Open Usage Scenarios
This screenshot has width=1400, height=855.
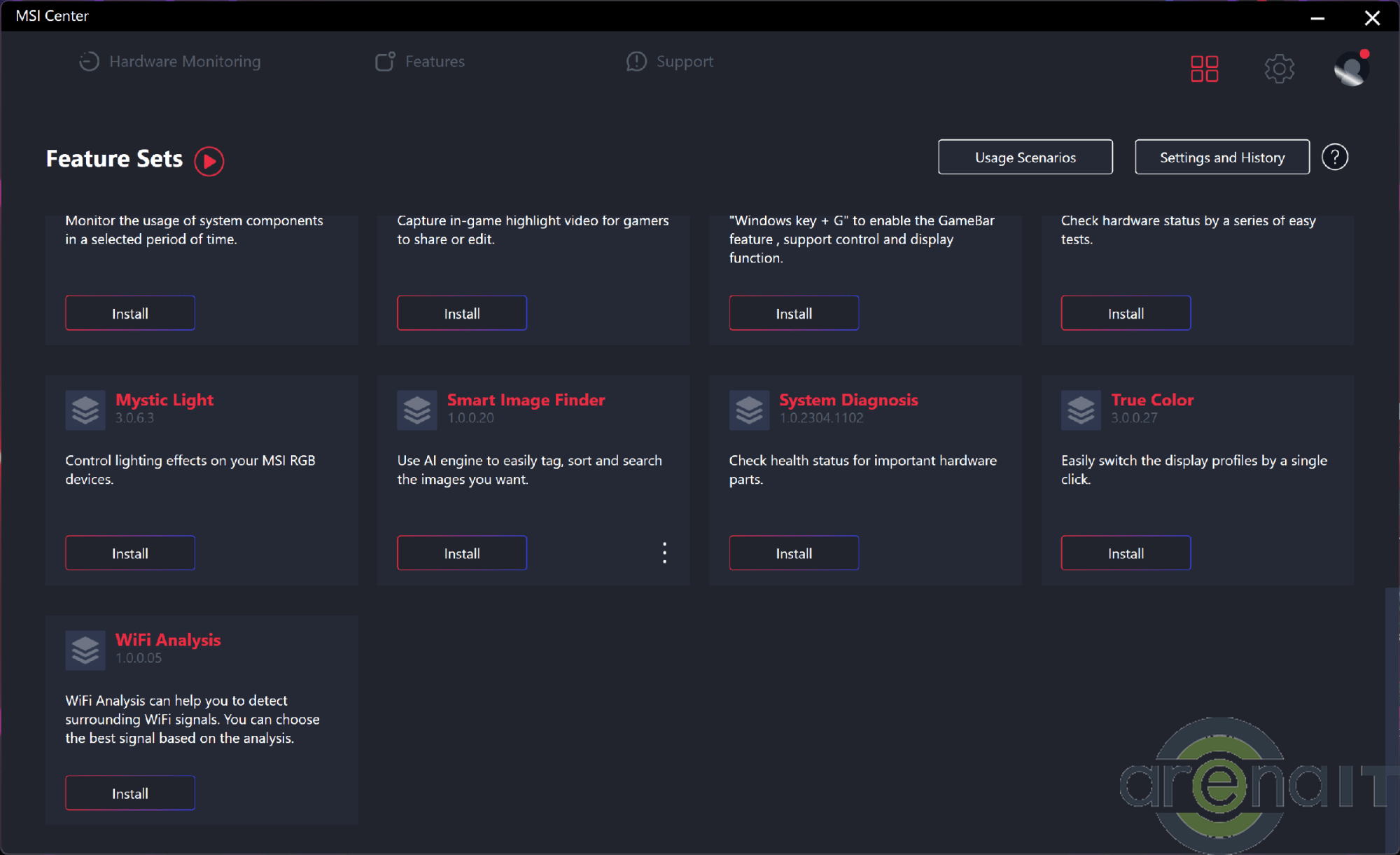pos(1025,157)
